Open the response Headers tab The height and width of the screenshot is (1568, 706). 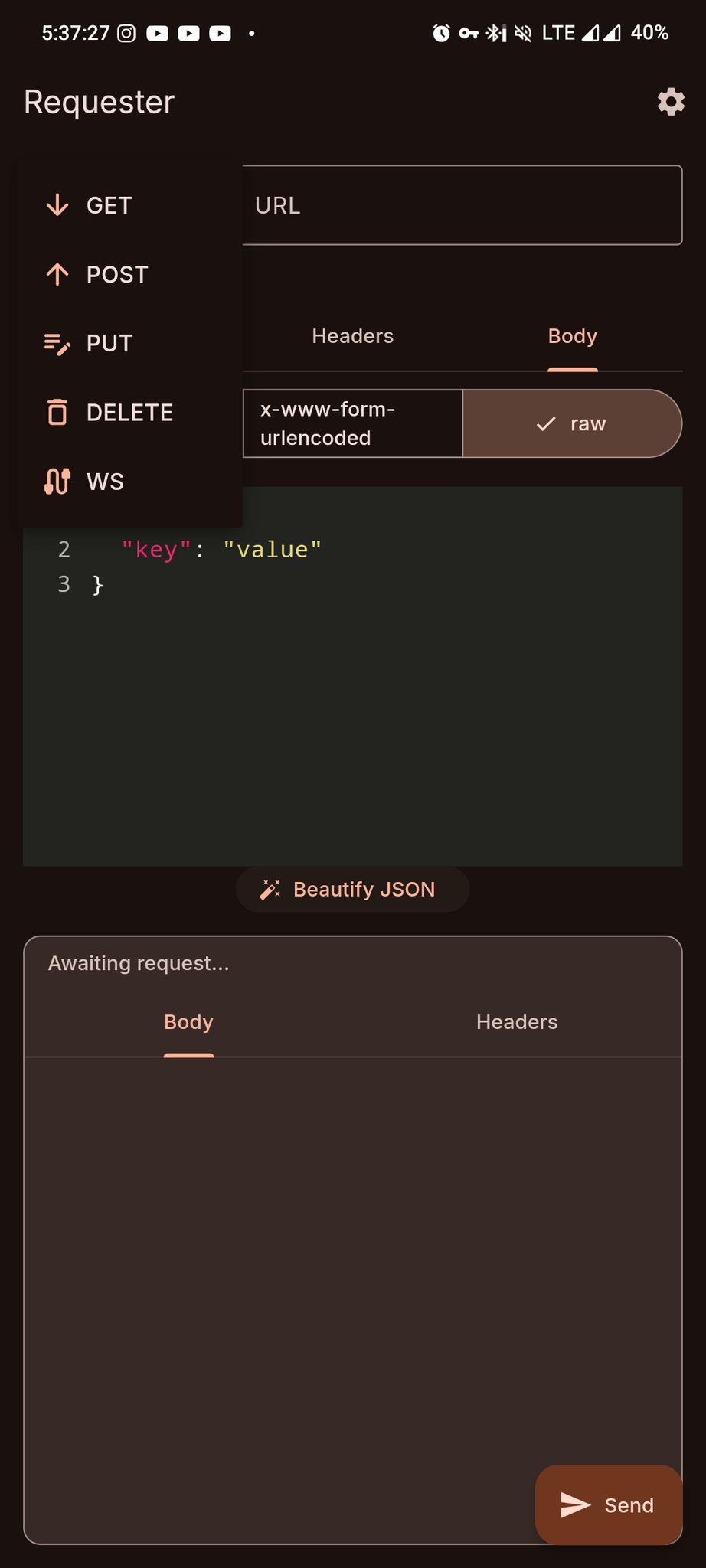(x=517, y=1022)
